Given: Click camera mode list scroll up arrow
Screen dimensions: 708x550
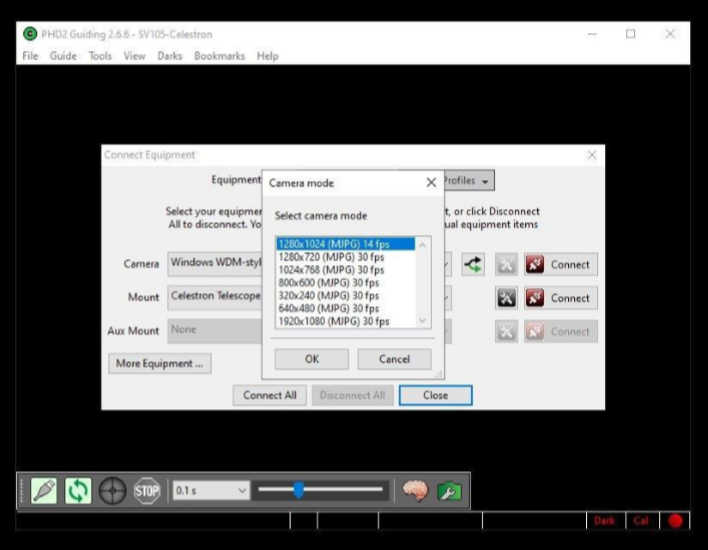Looking at the screenshot, I should [423, 245].
